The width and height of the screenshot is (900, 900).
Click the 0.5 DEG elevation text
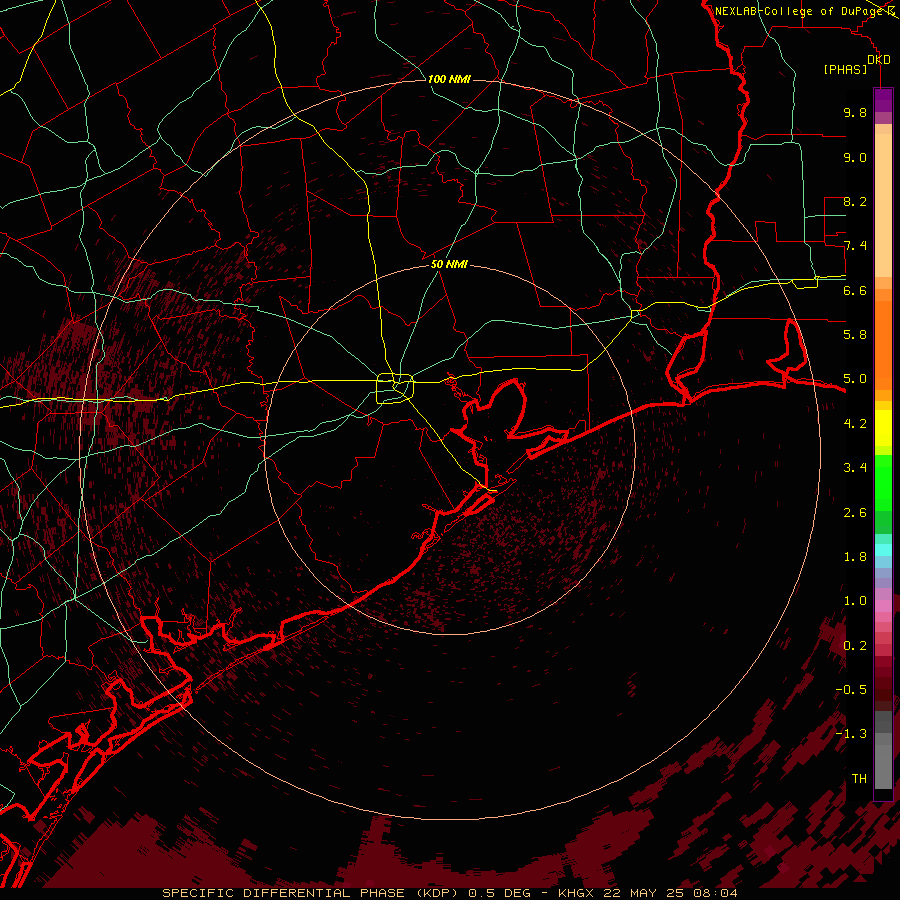(499, 893)
